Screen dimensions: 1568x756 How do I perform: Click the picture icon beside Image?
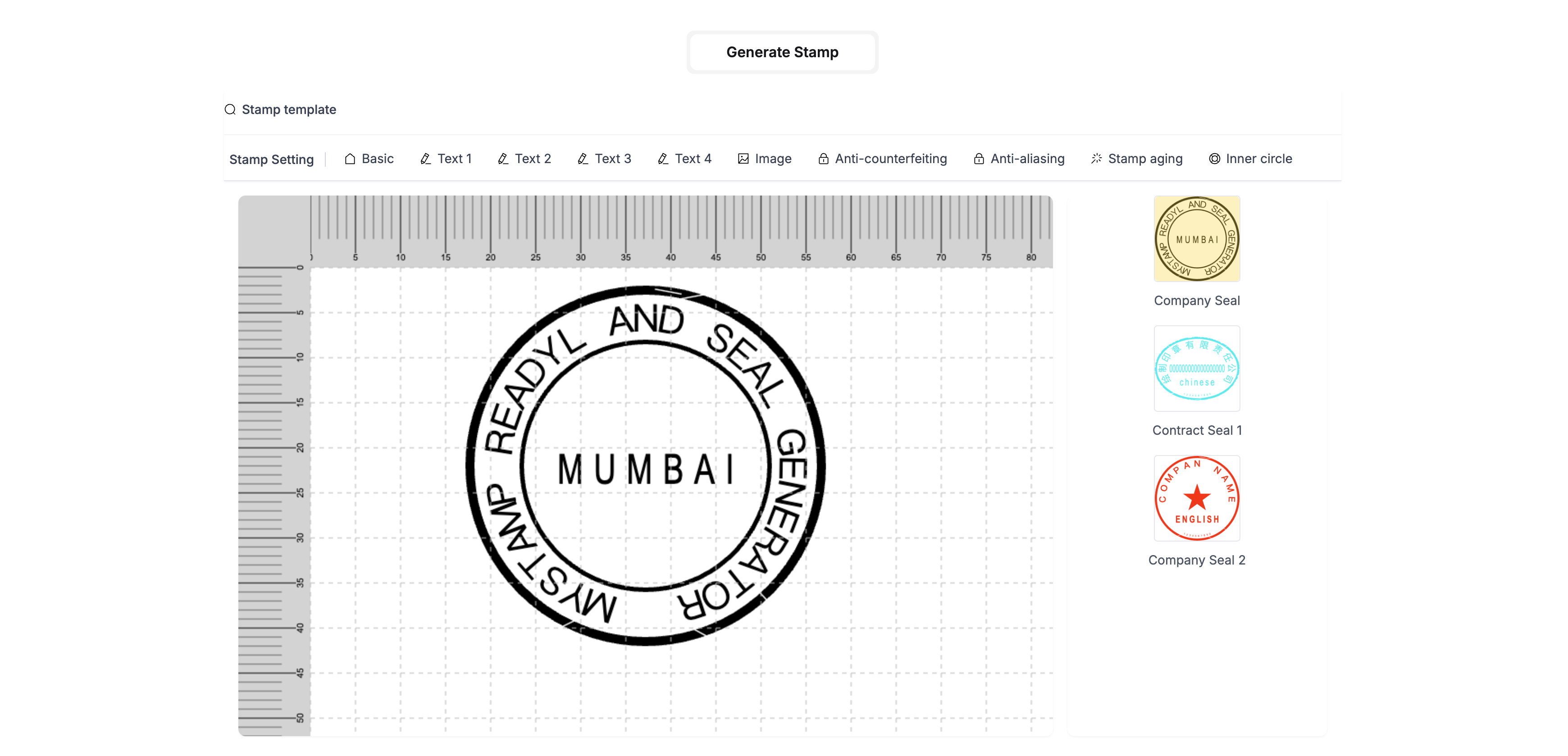(743, 159)
